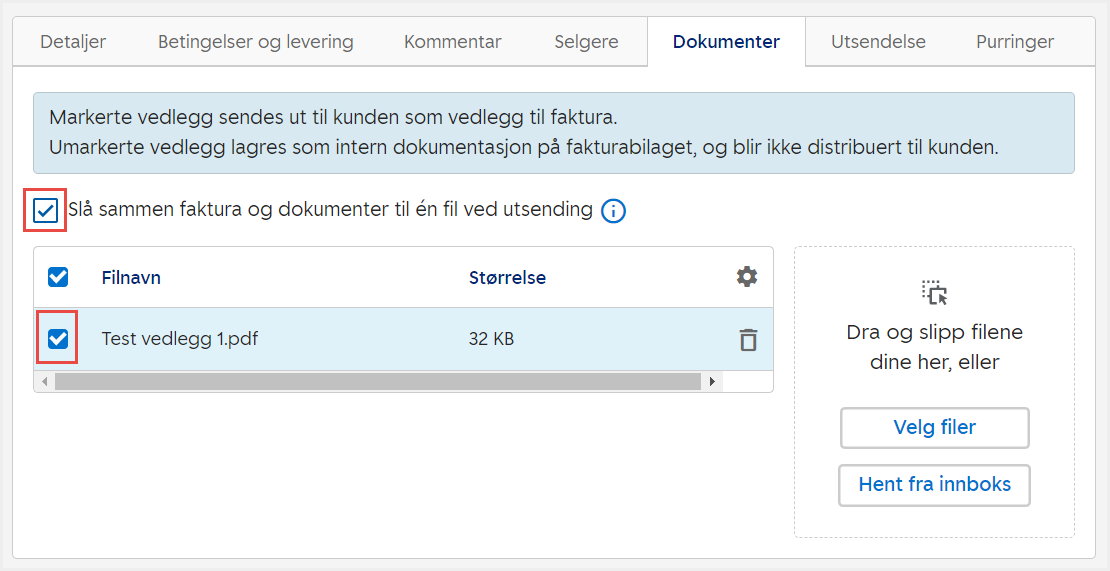Click the Størrelse column header
1110x571 pixels.
coord(507,278)
